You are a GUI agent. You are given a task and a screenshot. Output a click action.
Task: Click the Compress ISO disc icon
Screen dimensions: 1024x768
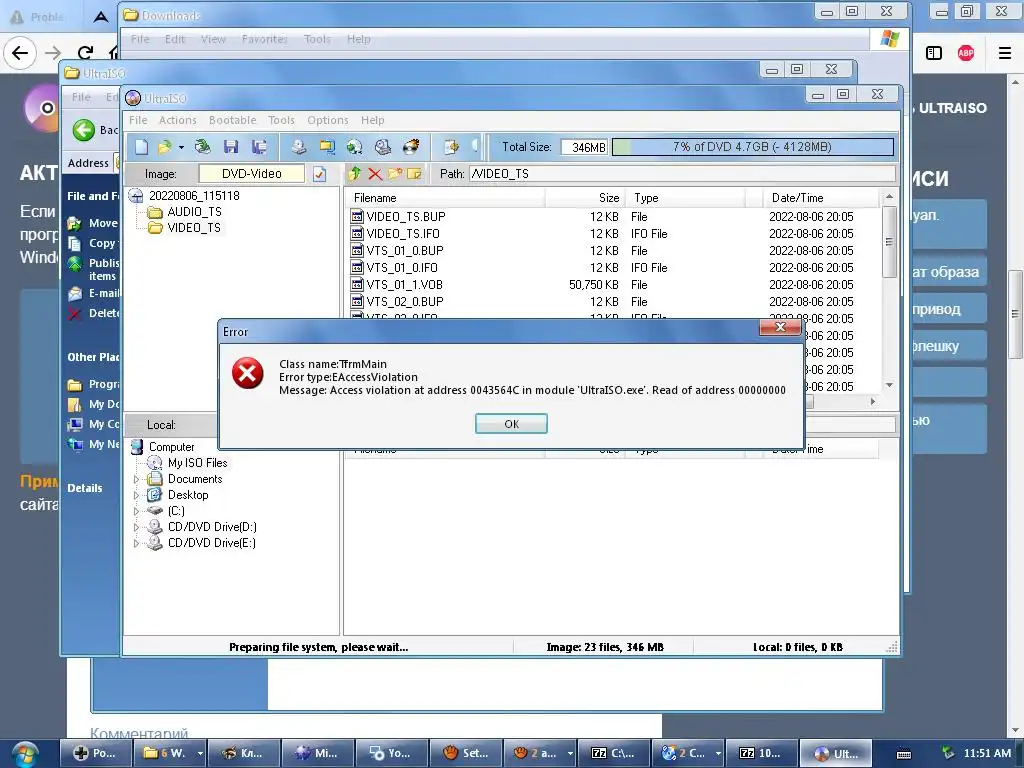355,147
